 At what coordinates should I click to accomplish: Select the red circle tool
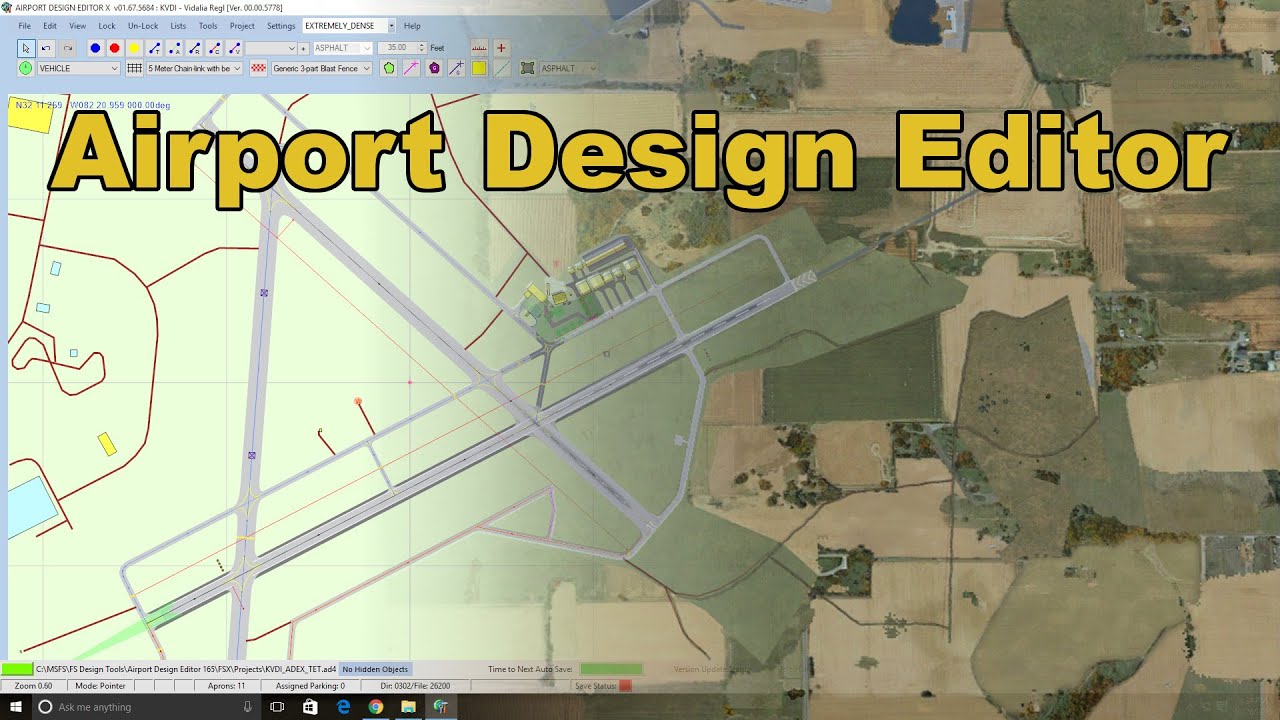pos(114,48)
